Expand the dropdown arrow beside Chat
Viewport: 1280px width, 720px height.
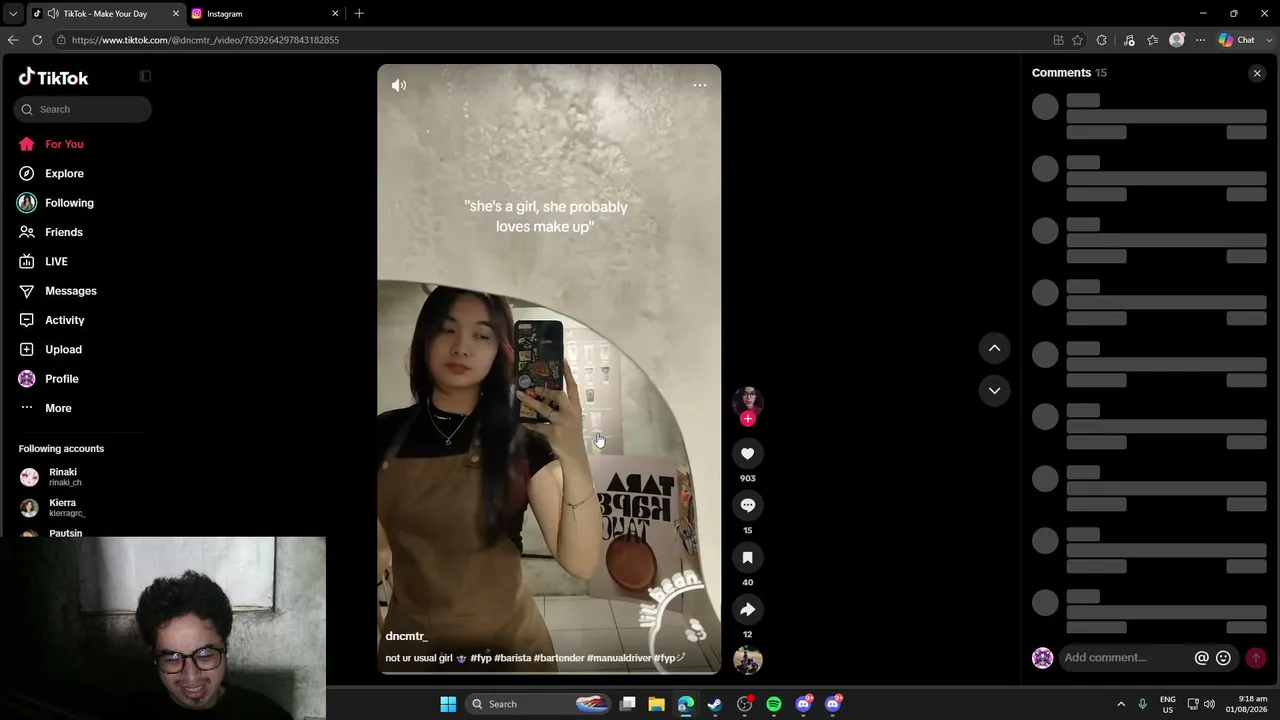(x=1268, y=40)
